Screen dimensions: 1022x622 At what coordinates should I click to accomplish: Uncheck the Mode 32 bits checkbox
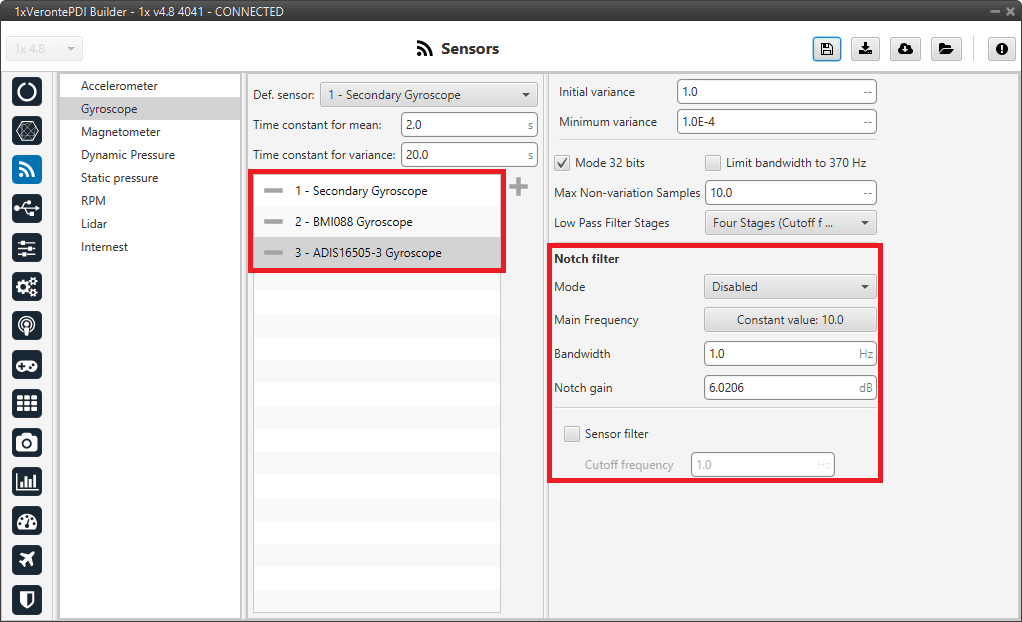click(x=562, y=163)
